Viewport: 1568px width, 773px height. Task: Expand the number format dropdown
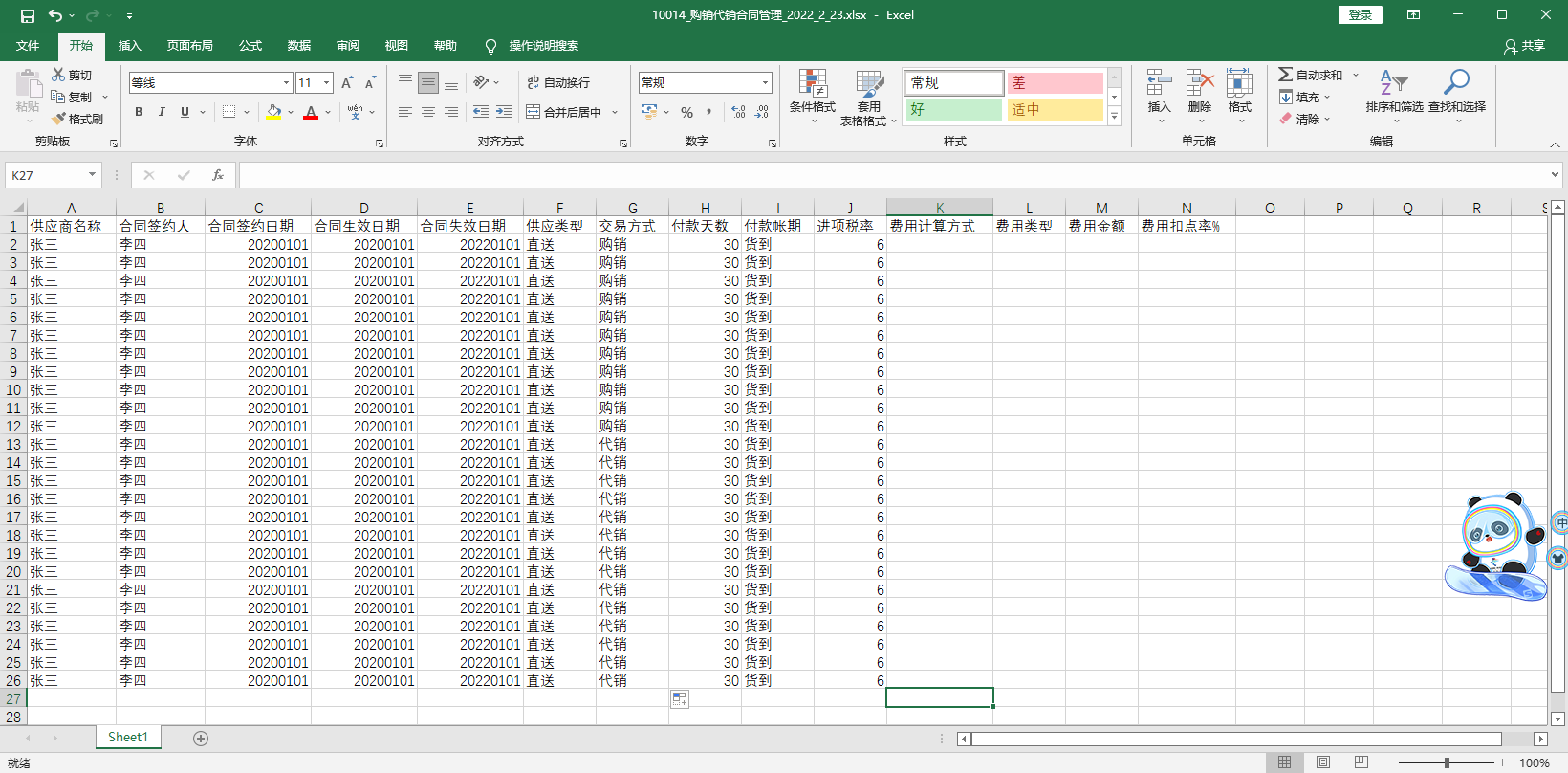point(765,83)
